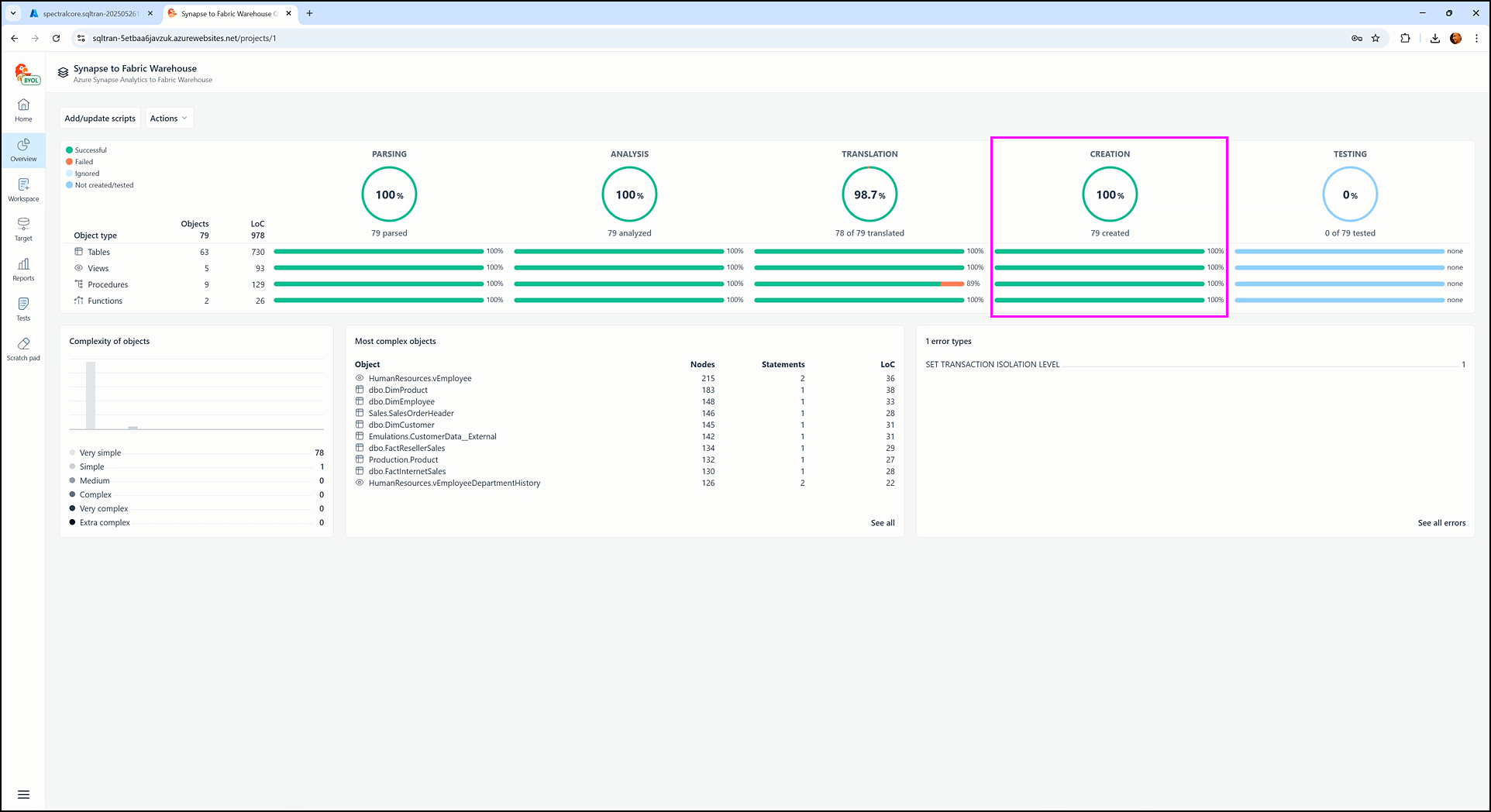The height and width of the screenshot is (812, 1491).
Task: Open the tab search chevron
Action: [13, 13]
